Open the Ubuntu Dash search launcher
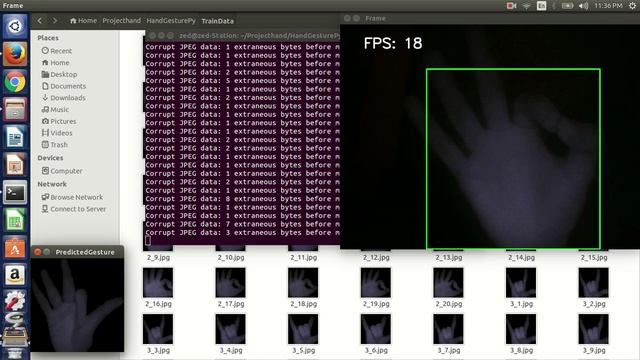The width and height of the screenshot is (640, 360). point(15,27)
